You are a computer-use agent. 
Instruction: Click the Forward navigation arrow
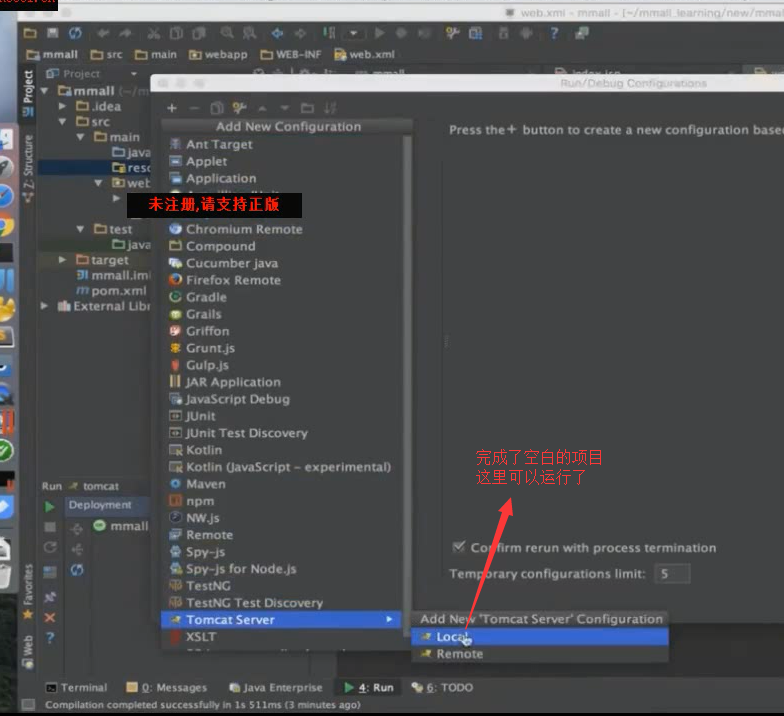pos(300,33)
